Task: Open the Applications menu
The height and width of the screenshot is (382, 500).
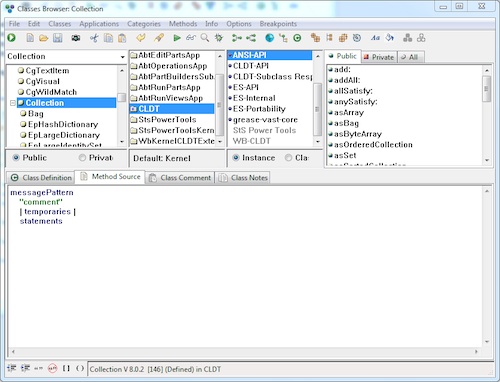Action: 99,24
